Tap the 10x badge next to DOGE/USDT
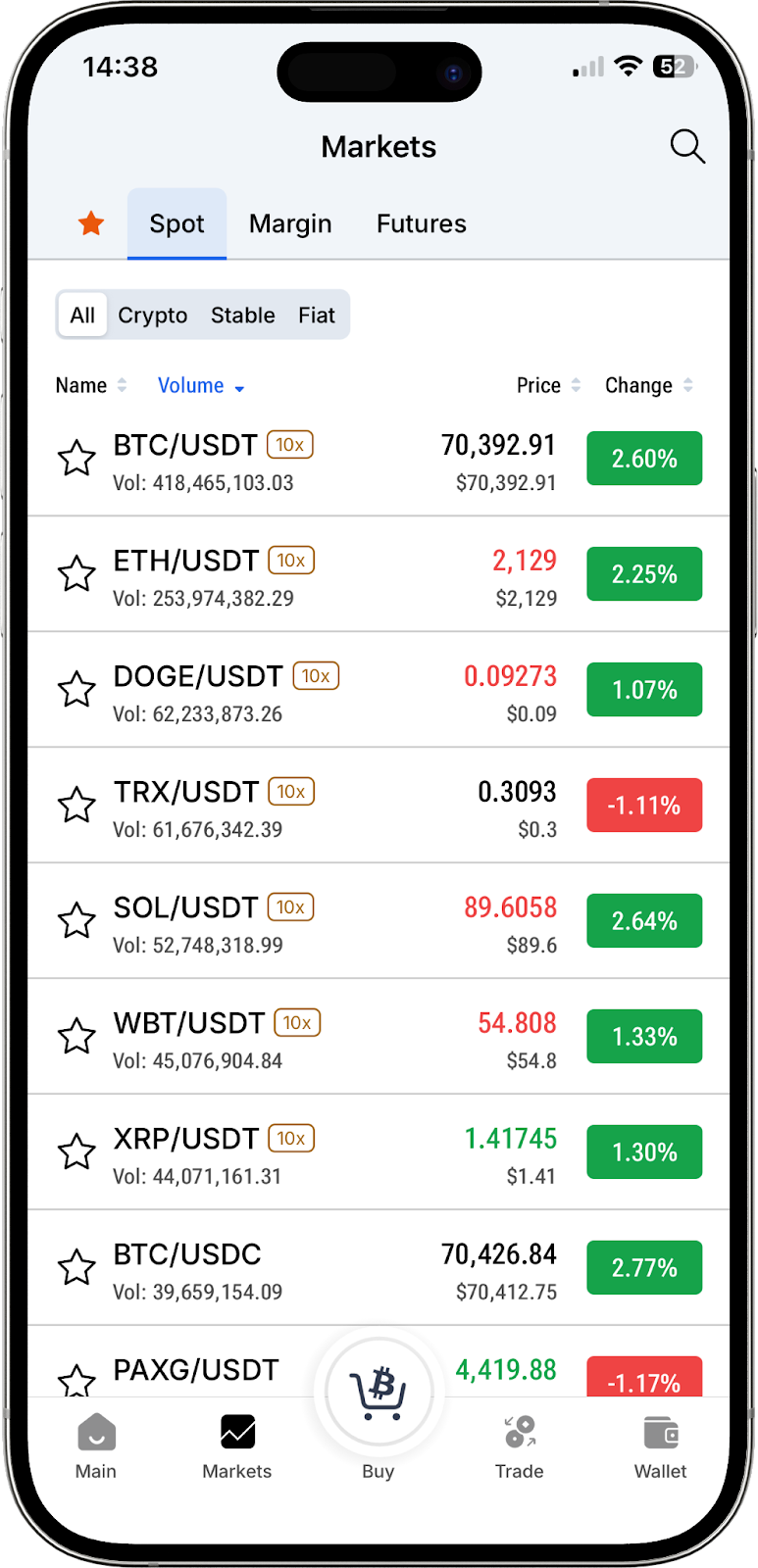 click(x=316, y=676)
